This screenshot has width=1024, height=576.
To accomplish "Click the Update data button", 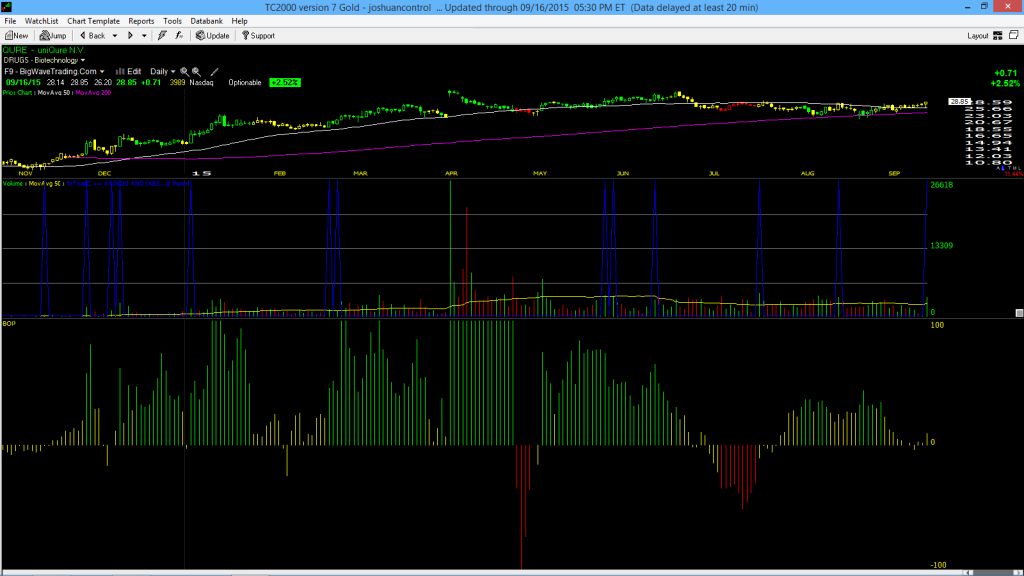I will coord(213,36).
